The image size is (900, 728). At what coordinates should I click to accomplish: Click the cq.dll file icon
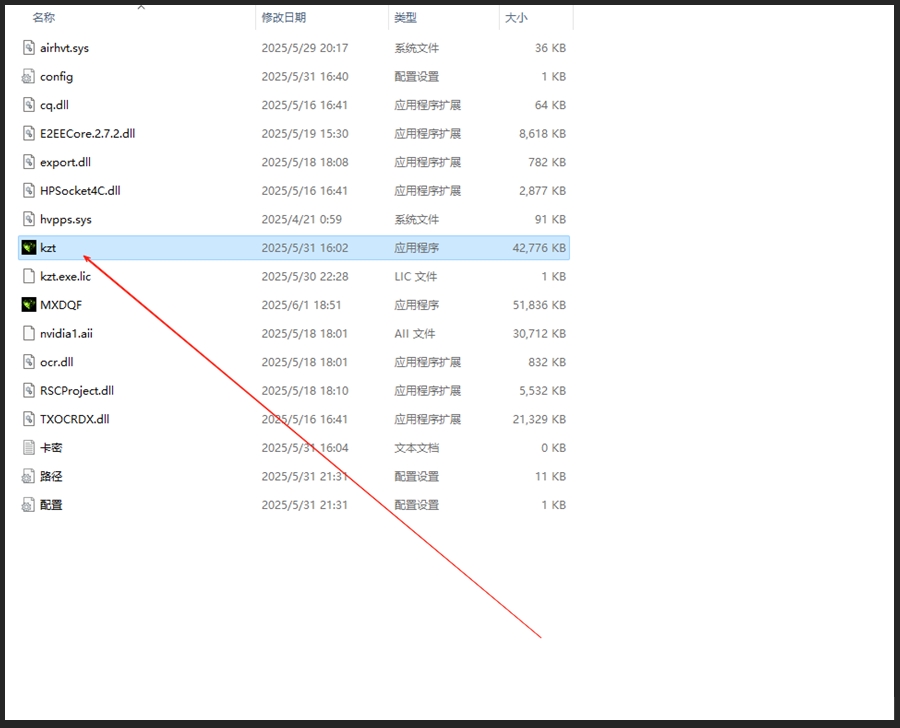tap(29, 105)
